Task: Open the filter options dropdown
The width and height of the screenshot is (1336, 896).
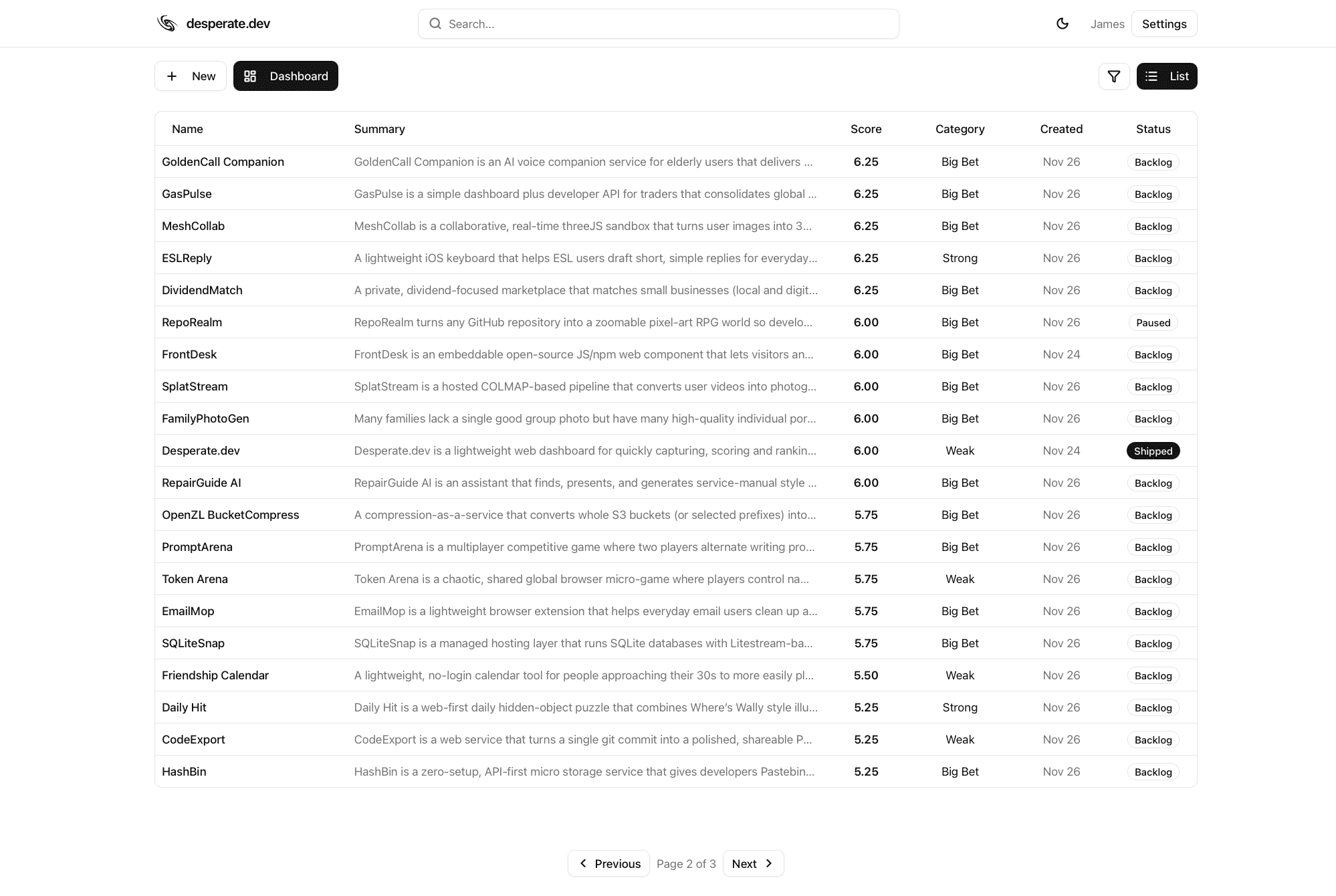Action: tap(1114, 76)
